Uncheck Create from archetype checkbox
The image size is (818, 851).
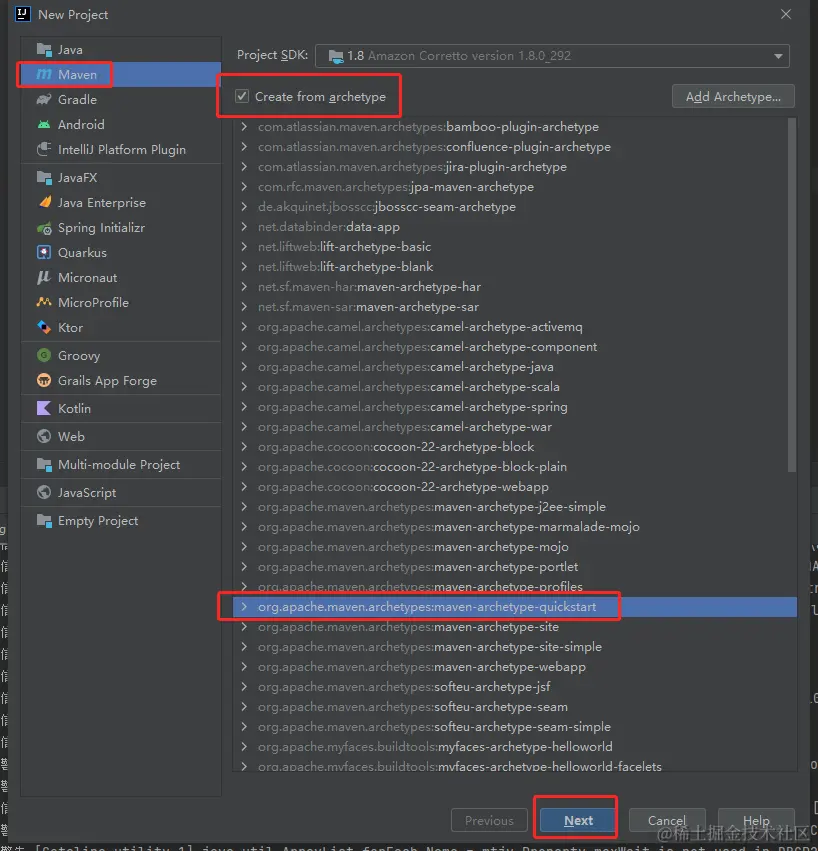coord(242,97)
